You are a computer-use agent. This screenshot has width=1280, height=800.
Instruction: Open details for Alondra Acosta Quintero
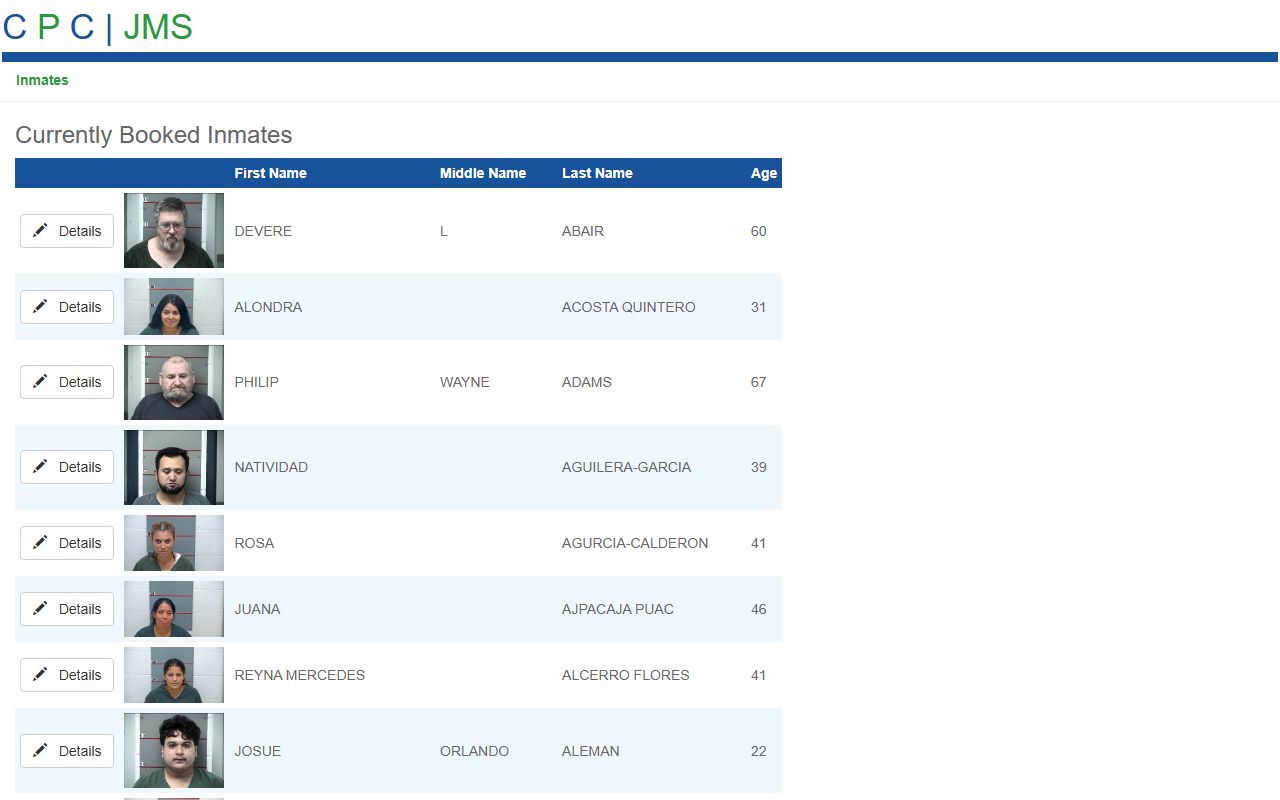pyautogui.click(x=67, y=307)
